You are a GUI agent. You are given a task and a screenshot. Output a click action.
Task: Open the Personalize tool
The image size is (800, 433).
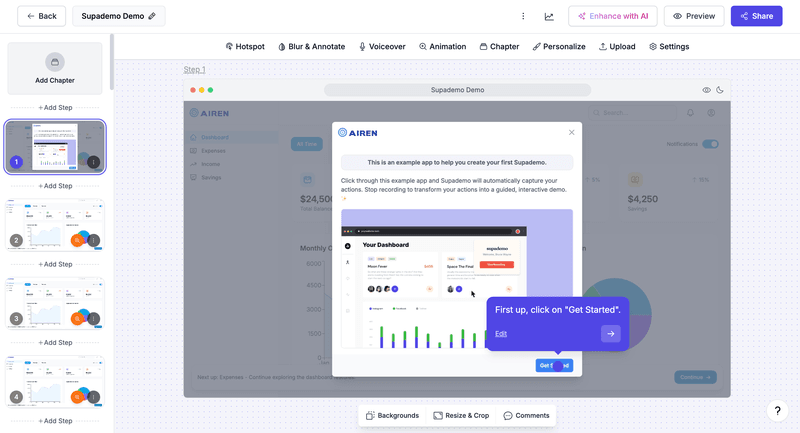(558, 46)
